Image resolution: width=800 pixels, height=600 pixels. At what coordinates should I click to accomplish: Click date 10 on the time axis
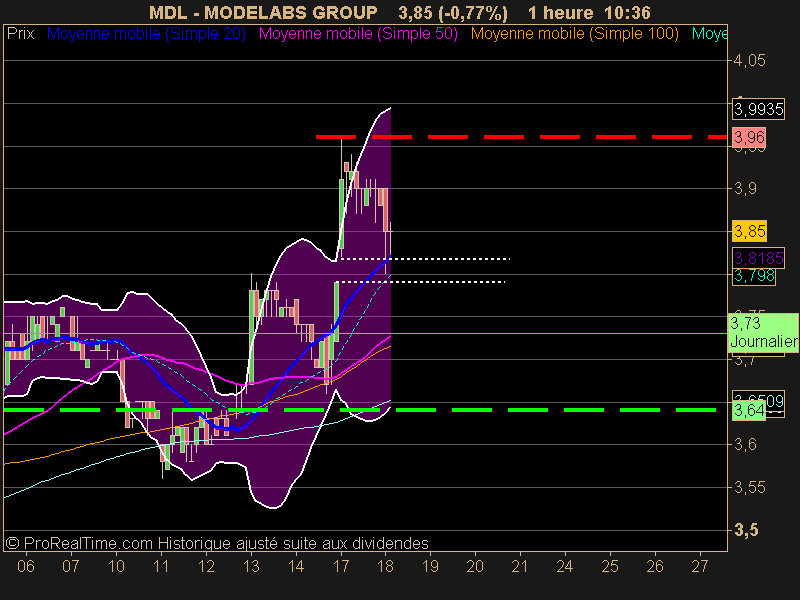tap(116, 566)
